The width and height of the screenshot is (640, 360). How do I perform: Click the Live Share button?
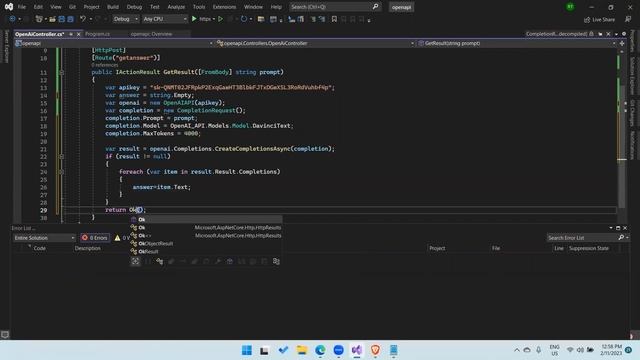click(599, 19)
